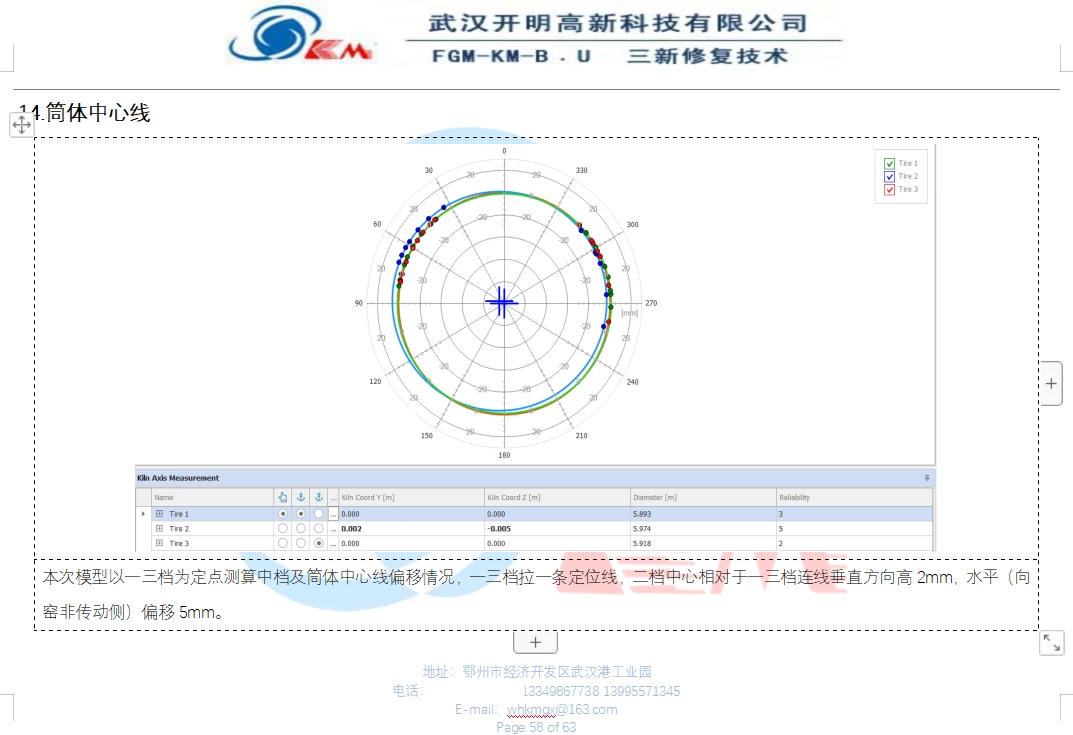
Task: Click the phone number 13349867738 in footer
Action: tap(561, 691)
